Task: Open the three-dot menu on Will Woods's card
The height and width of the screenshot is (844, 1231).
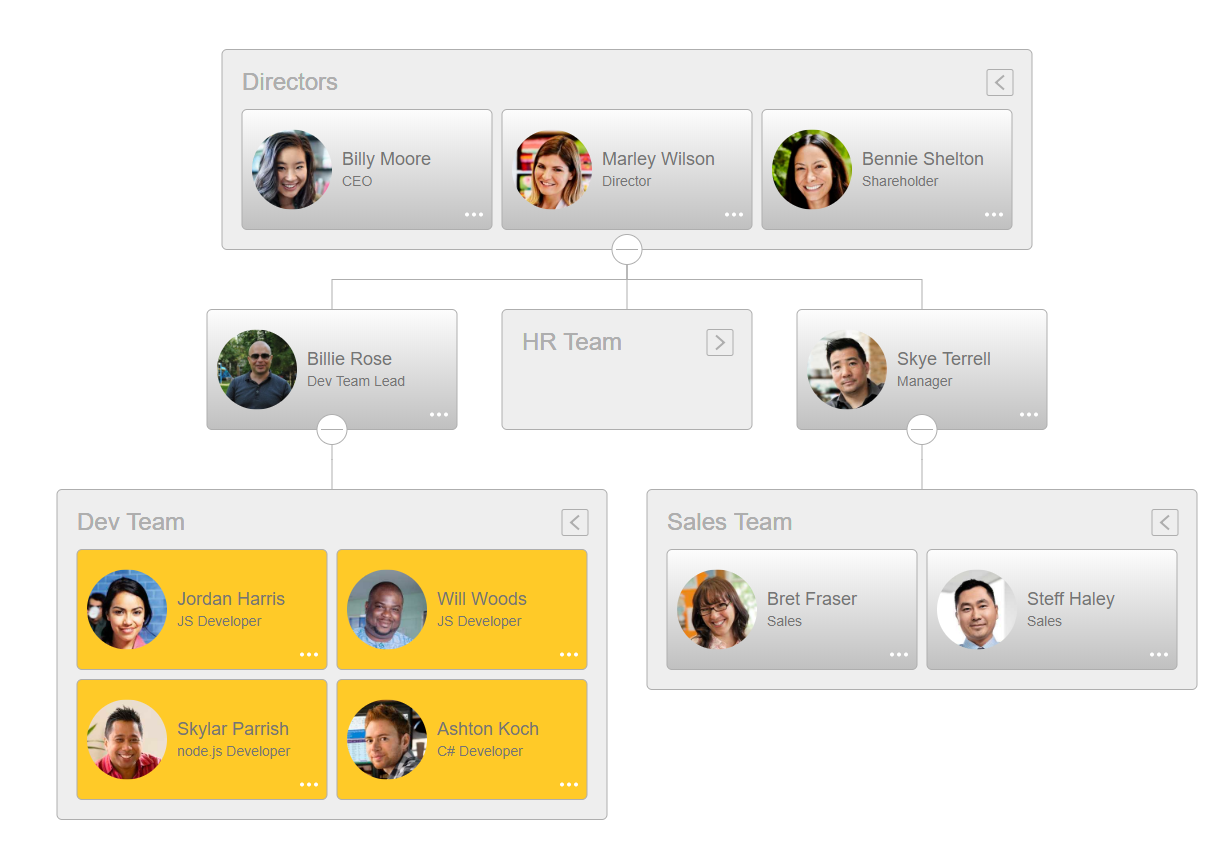Action: pyautogui.click(x=569, y=654)
